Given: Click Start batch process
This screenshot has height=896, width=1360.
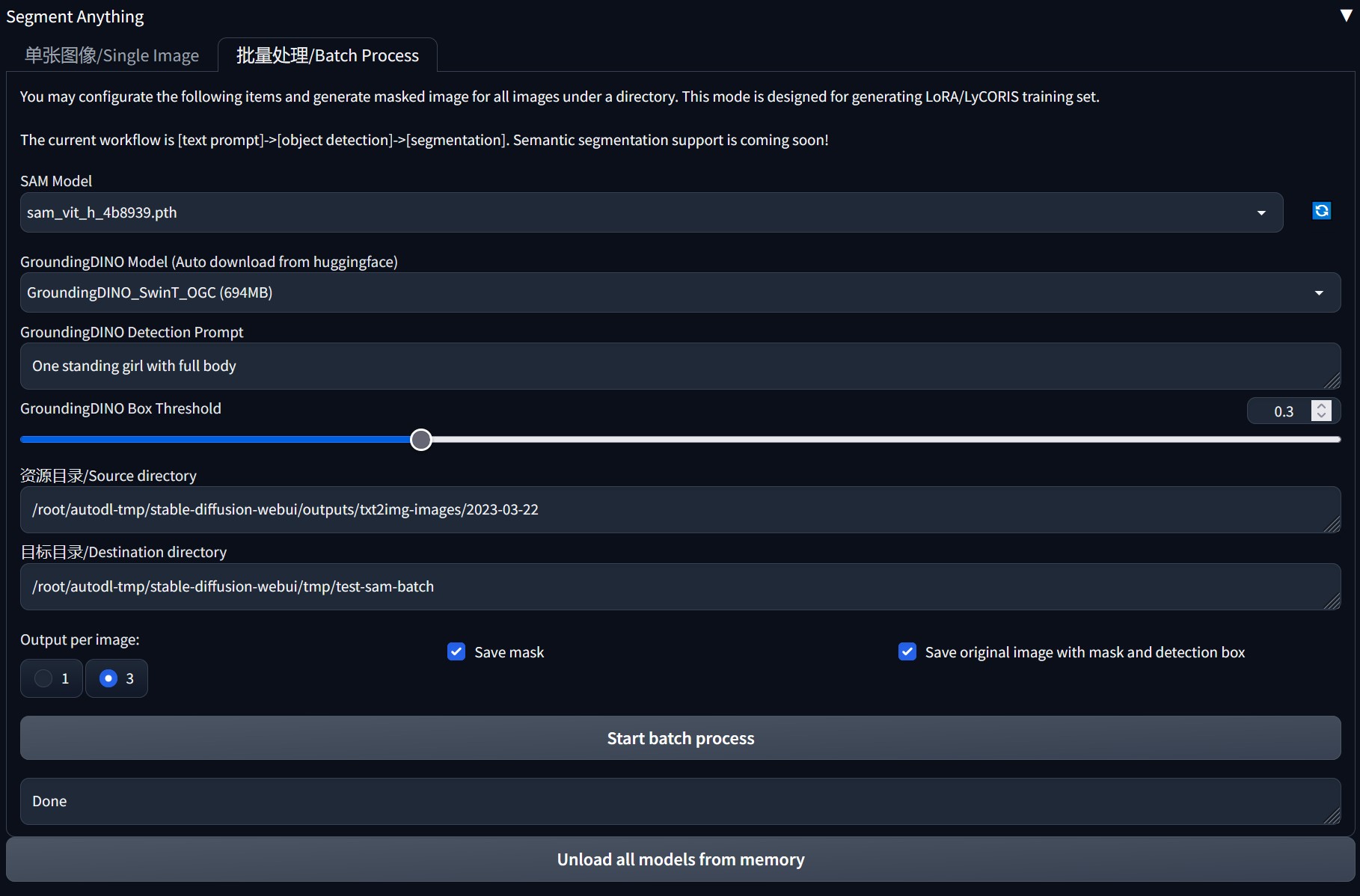Looking at the screenshot, I should point(680,737).
